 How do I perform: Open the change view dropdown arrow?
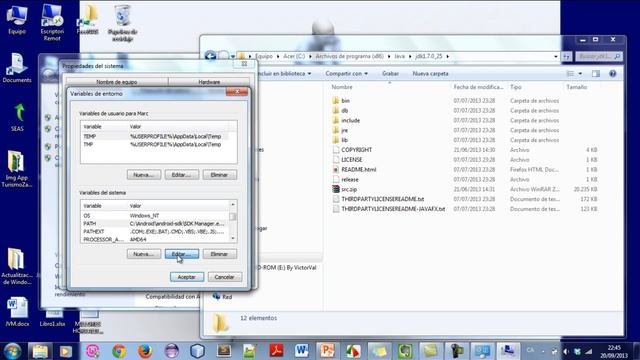[x=580, y=73]
